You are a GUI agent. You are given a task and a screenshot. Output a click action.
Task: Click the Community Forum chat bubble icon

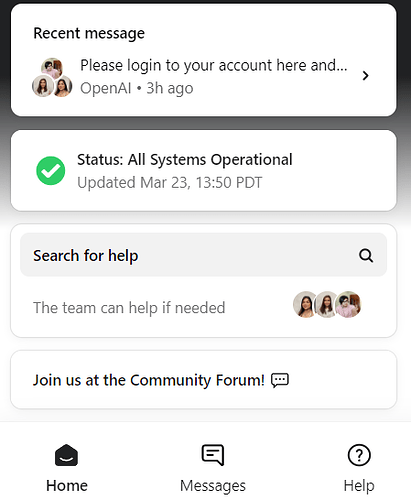[x=280, y=380]
